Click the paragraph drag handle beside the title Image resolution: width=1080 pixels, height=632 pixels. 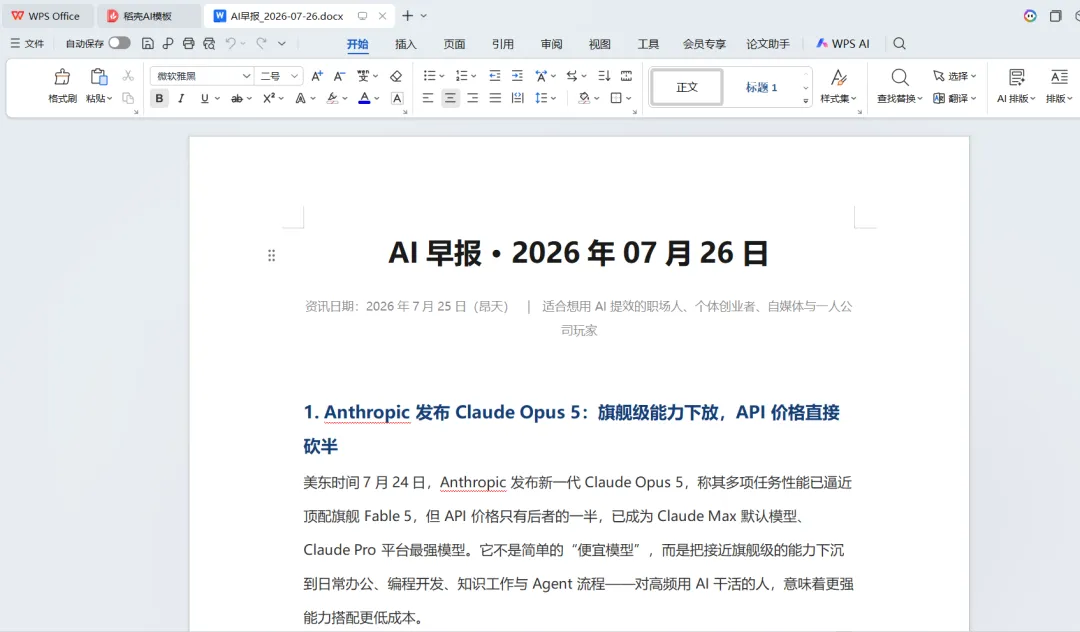click(271, 255)
